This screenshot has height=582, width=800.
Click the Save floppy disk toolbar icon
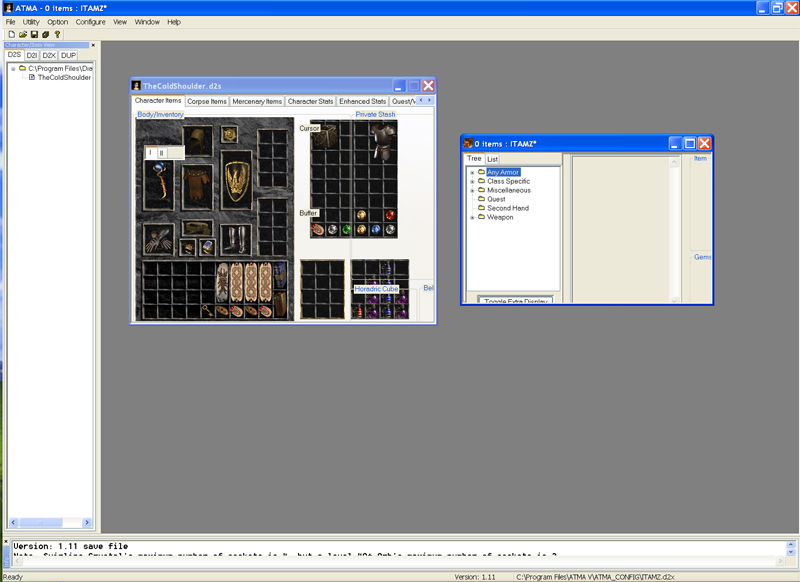[x=34, y=34]
